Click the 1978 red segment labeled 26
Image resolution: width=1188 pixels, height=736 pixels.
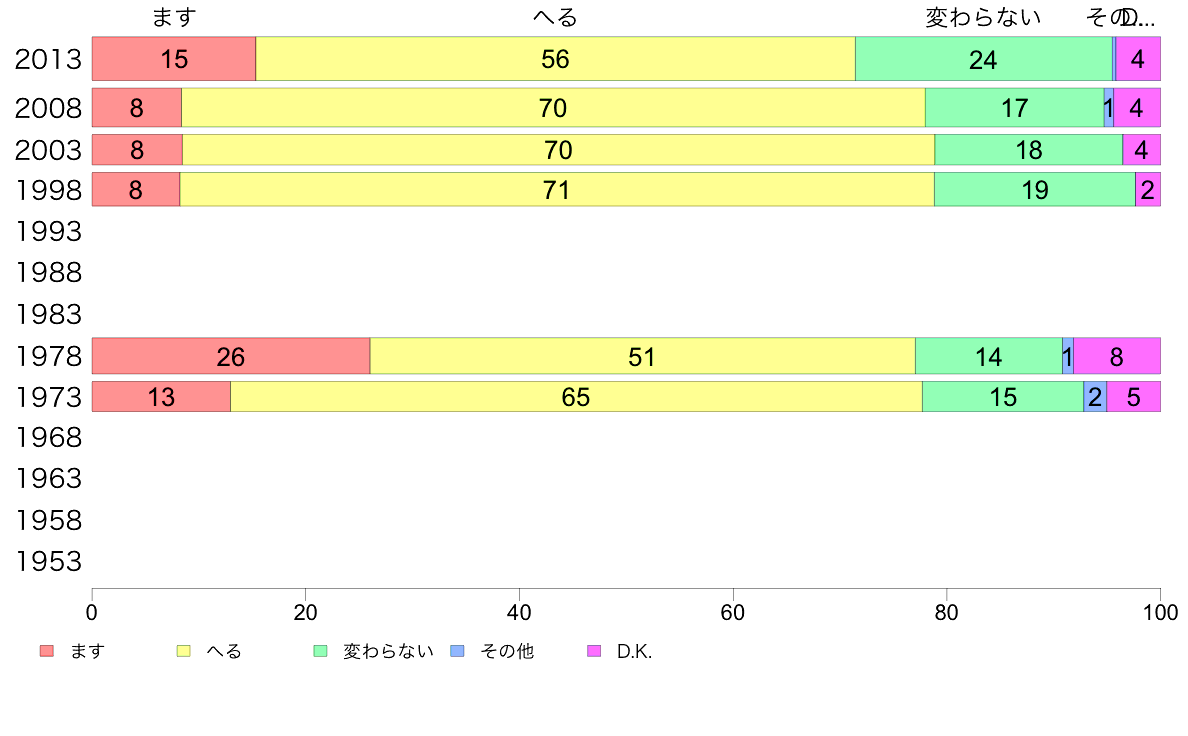231,356
